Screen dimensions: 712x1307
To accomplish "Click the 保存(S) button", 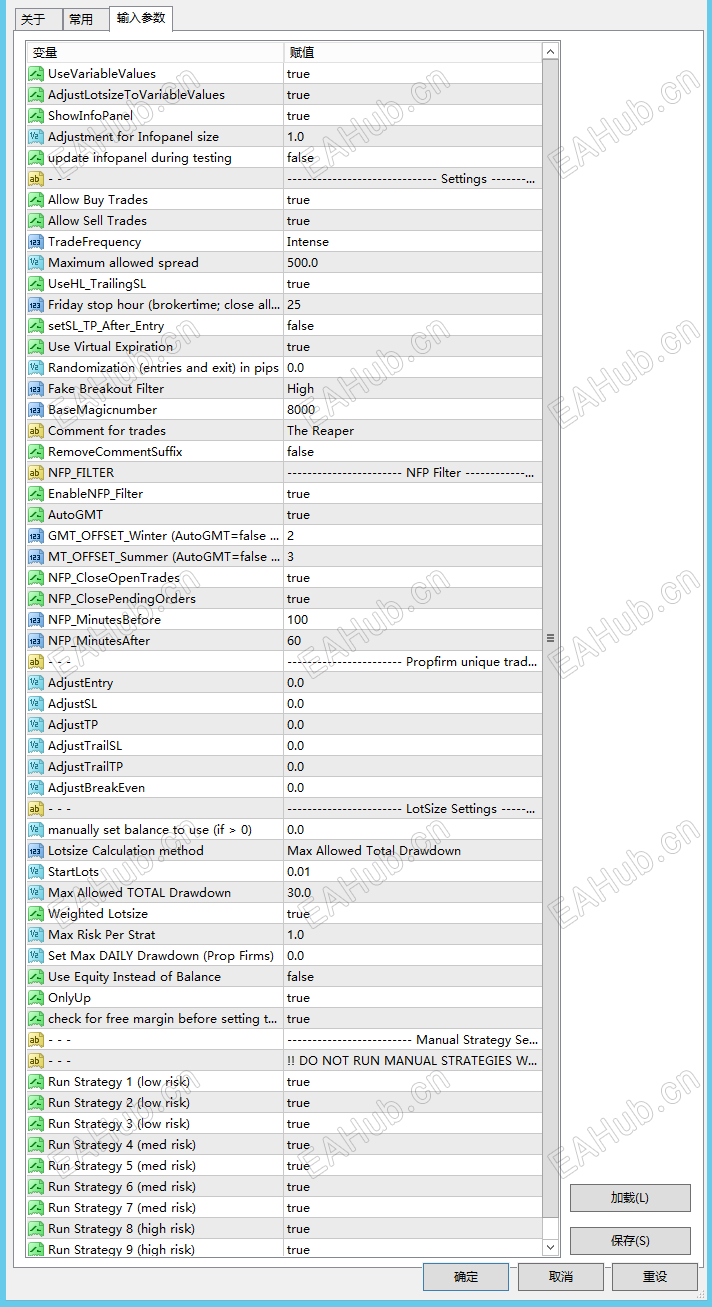I will coord(630,1241).
